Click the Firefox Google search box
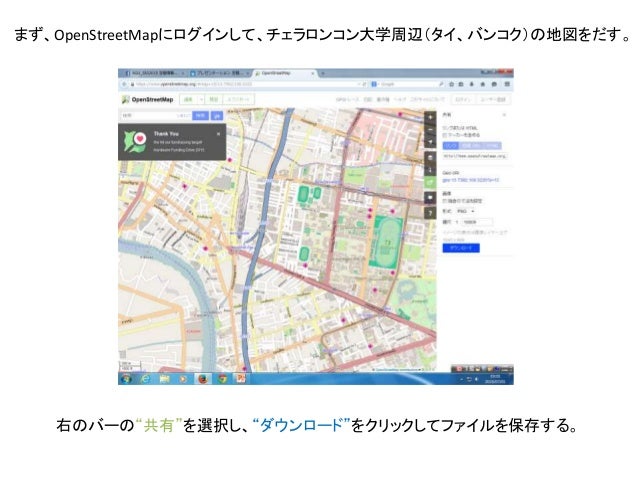Image resolution: width=638 pixels, height=479 pixels. coord(407,84)
